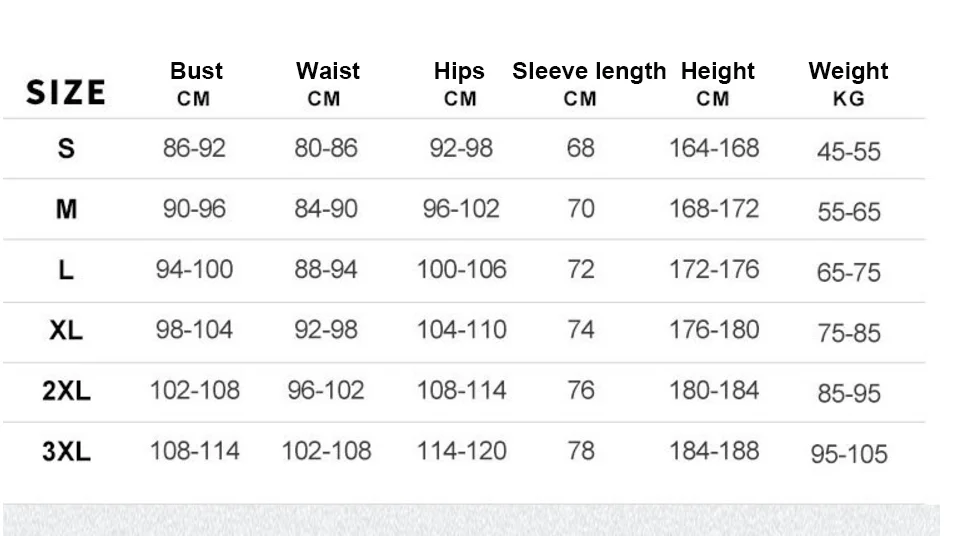
Task: Select the Height CM column header
Action: [x=717, y=83]
